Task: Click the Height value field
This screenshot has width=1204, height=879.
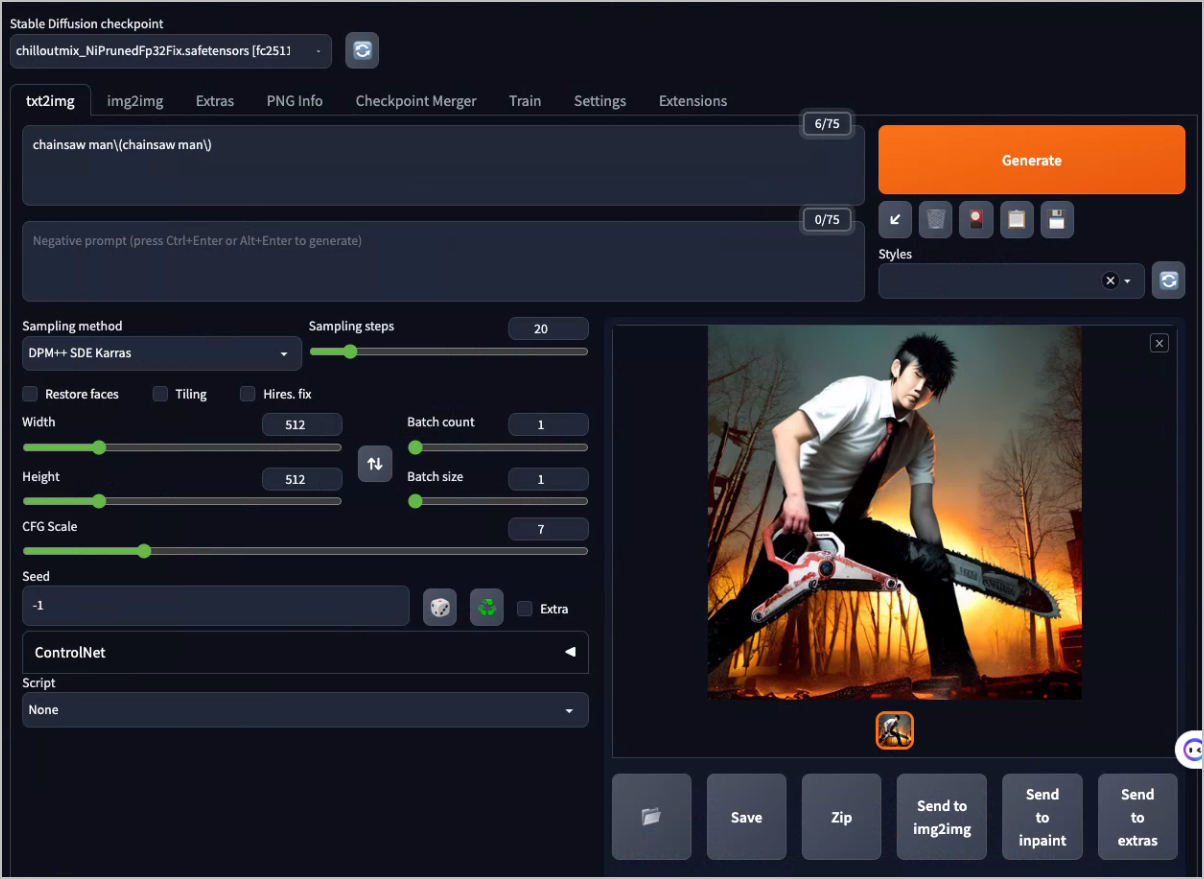Action: (x=302, y=479)
